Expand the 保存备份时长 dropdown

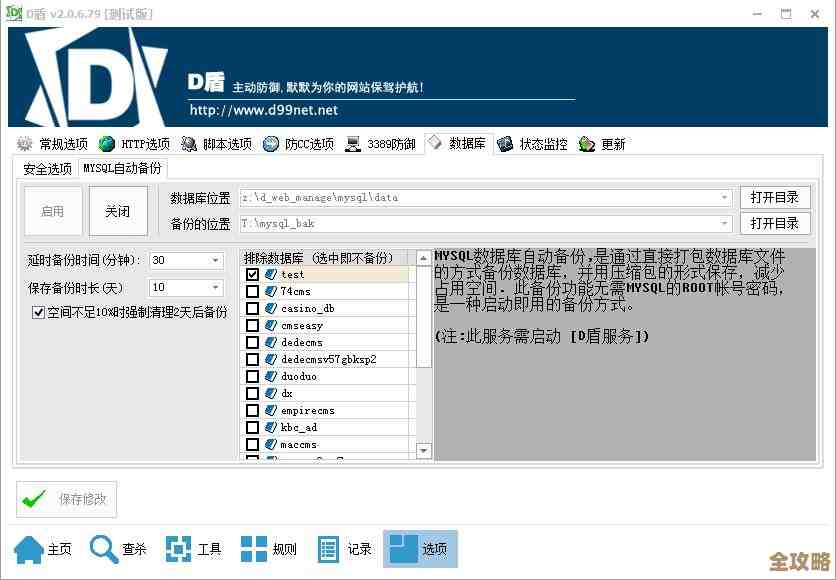(x=215, y=287)
